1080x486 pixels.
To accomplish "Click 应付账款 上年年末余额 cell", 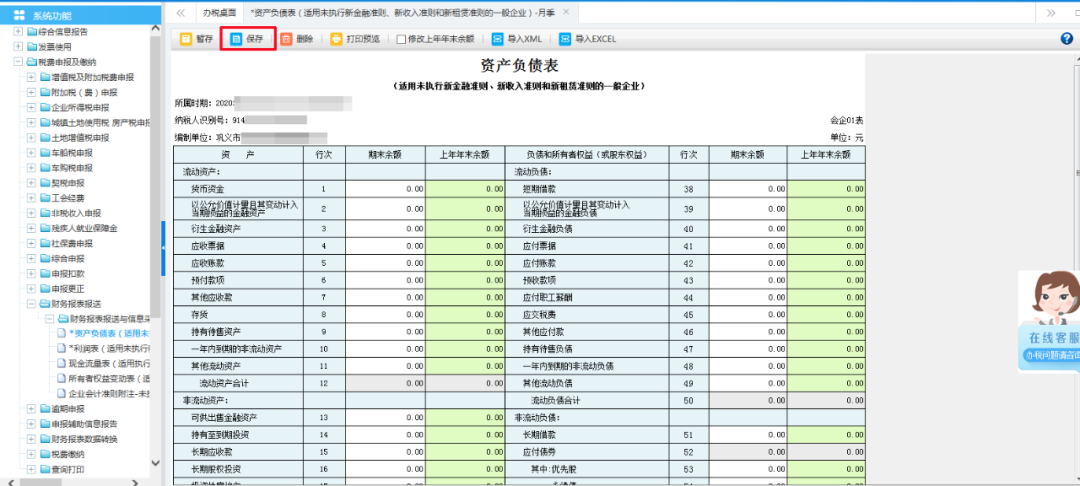I will (x=827, y=263).
